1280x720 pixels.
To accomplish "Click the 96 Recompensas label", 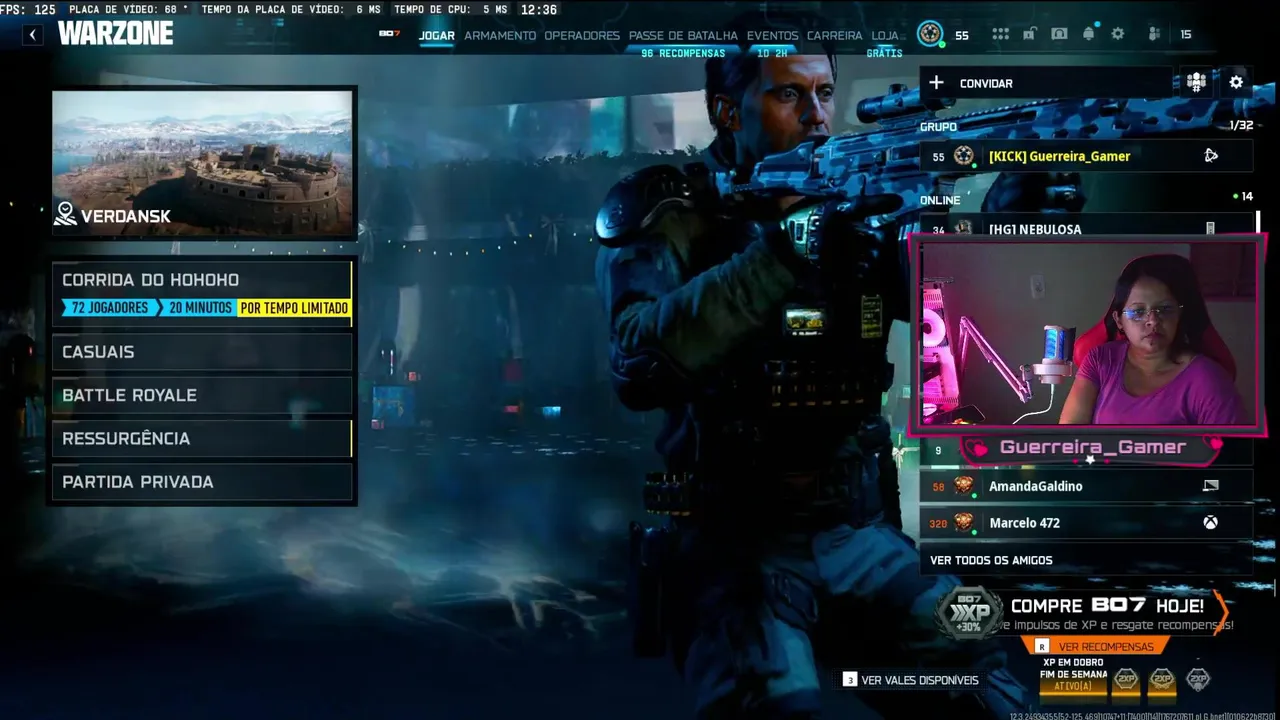I will pyautogui.click(x=683, y=53).
